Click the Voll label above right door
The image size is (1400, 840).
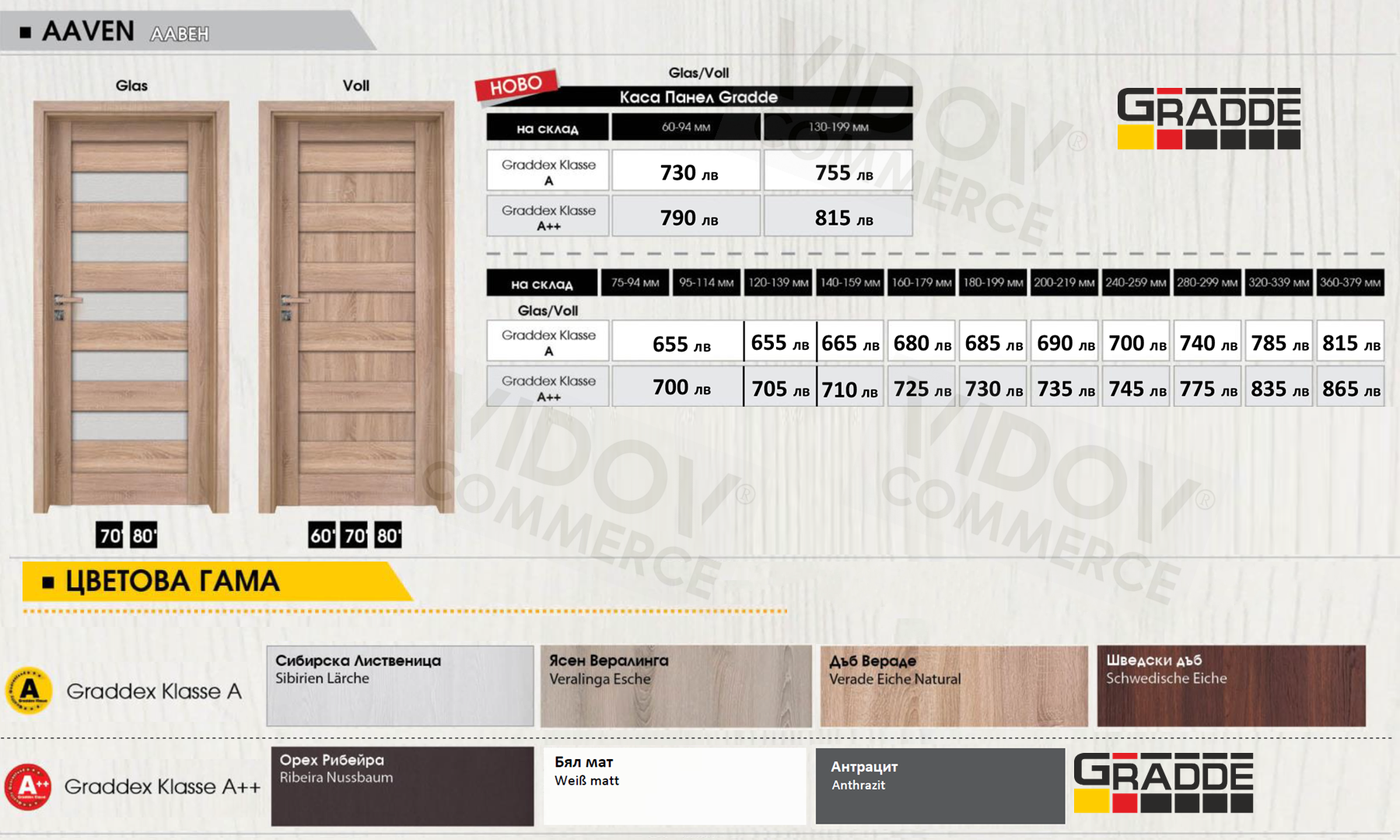point(355,86)
